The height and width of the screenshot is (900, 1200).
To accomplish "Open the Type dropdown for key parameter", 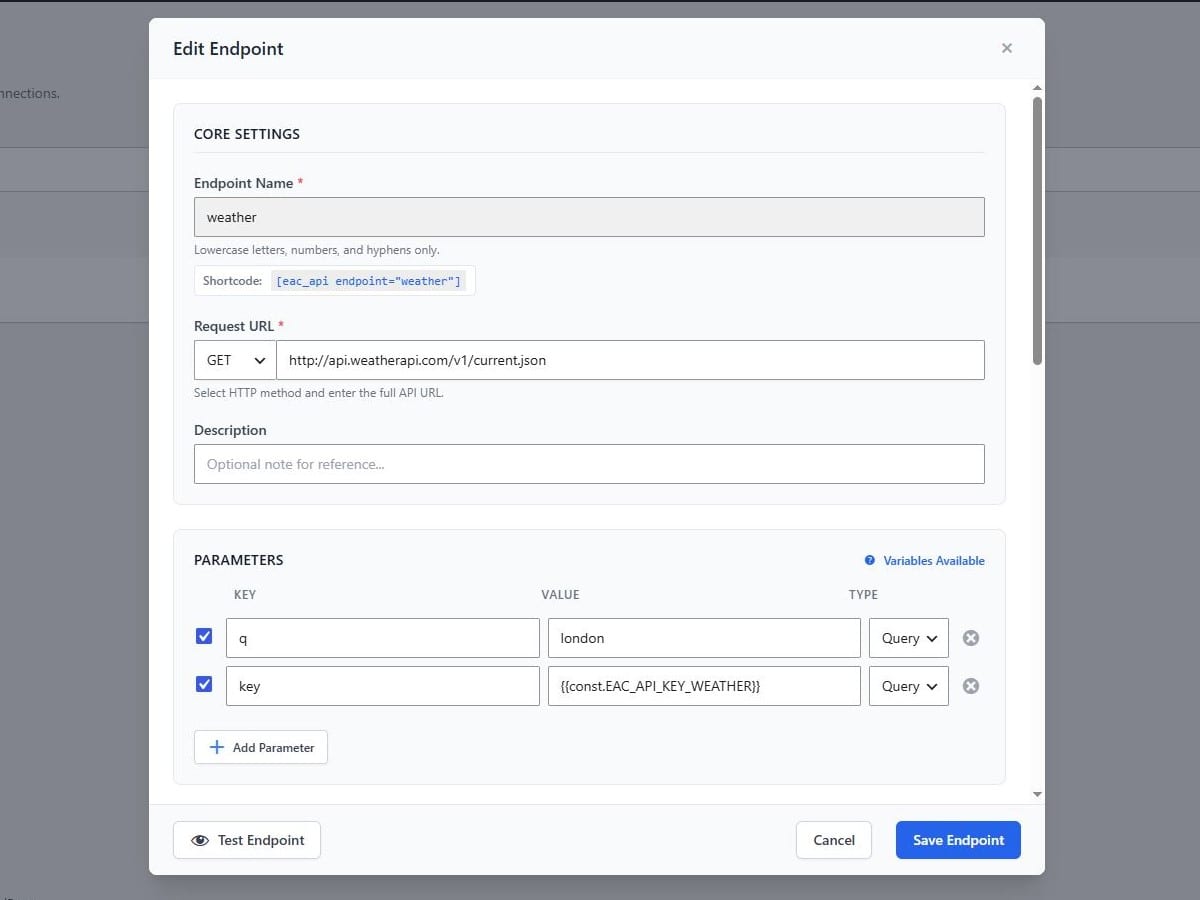I will [909, 686].
